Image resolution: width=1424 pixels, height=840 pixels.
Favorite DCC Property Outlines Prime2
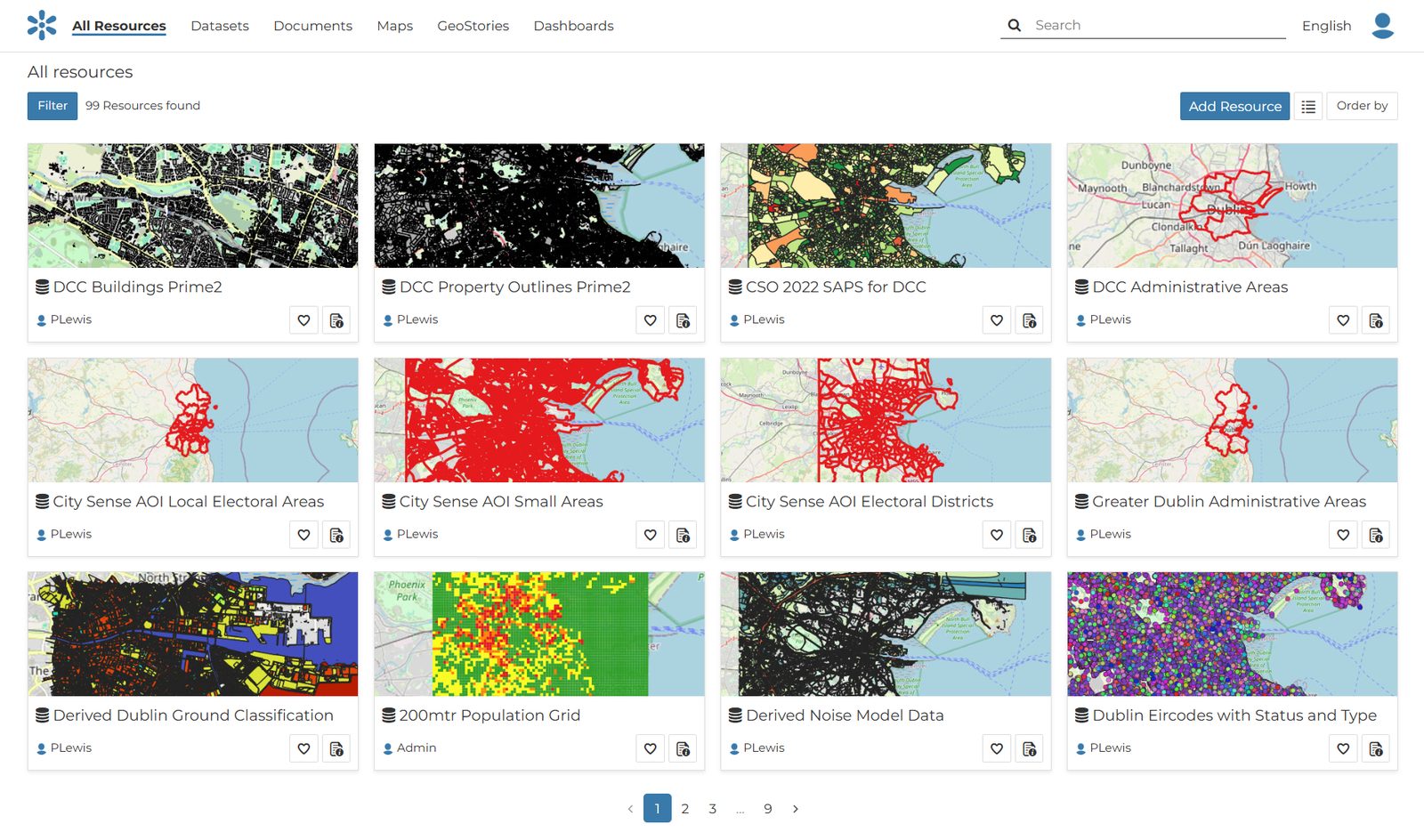tap(651, 320)
